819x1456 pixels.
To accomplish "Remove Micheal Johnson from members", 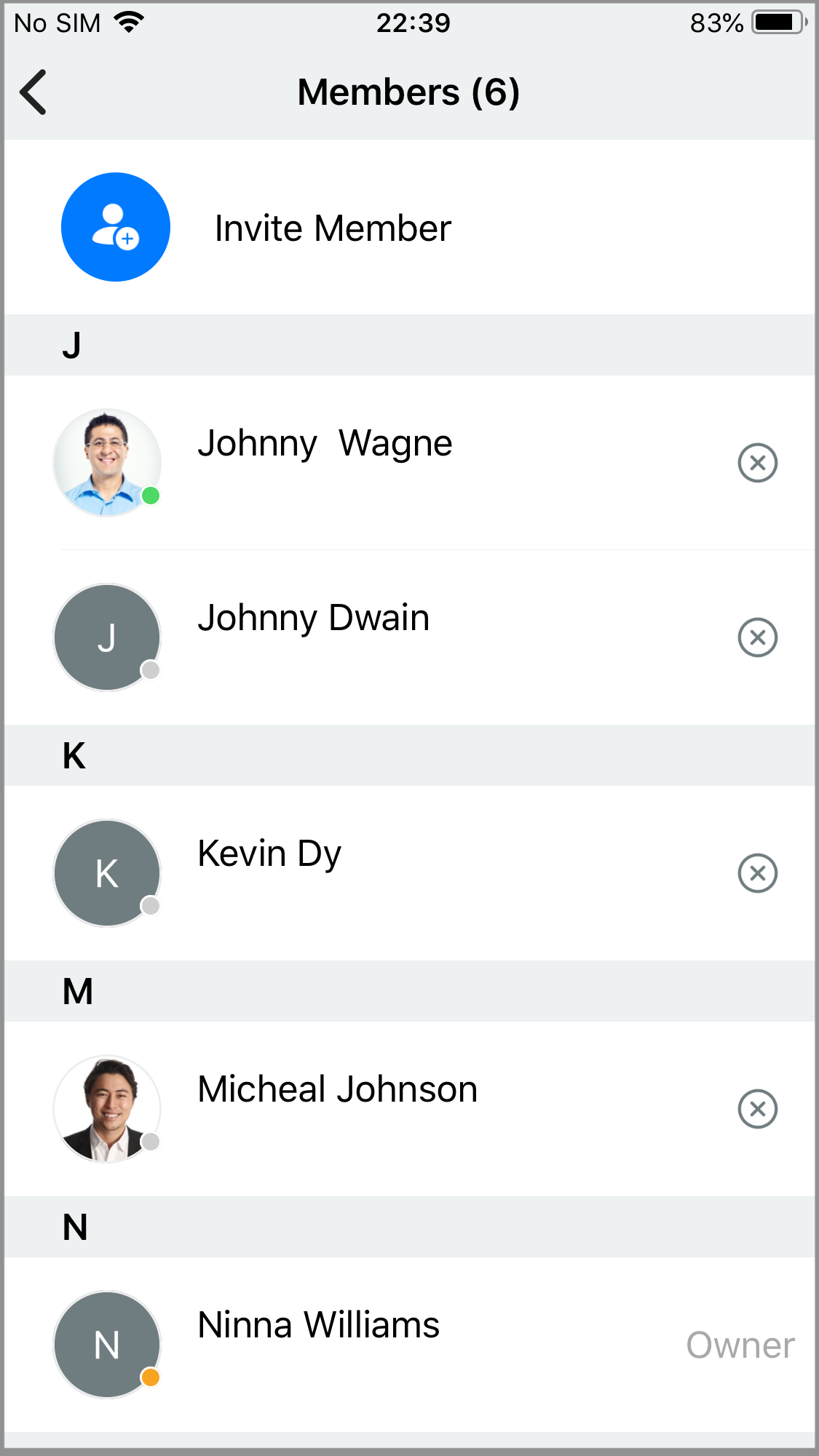I will click(x=757, y=1109).
